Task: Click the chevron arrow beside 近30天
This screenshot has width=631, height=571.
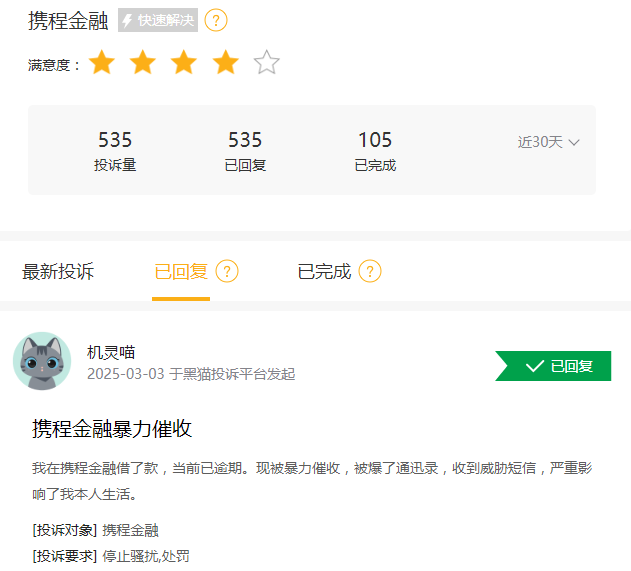Action: [x=574, y=142]
